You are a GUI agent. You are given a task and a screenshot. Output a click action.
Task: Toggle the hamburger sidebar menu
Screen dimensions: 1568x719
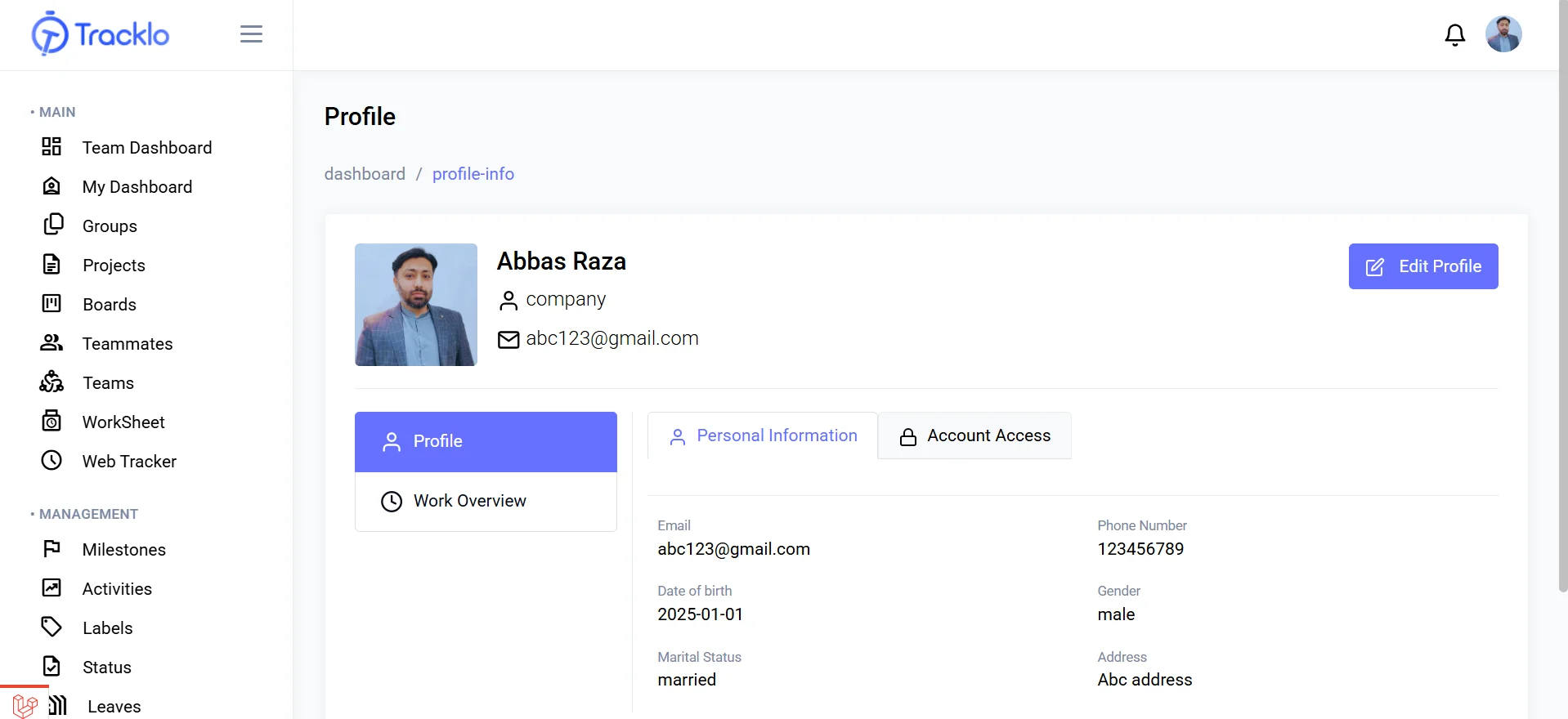click(x=251, y=34)
